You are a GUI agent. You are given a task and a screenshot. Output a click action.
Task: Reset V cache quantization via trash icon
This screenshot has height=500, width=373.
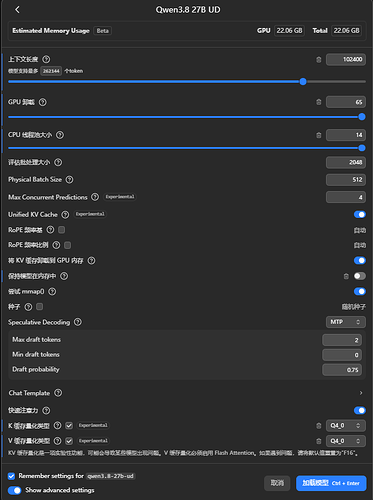point(319,441)
